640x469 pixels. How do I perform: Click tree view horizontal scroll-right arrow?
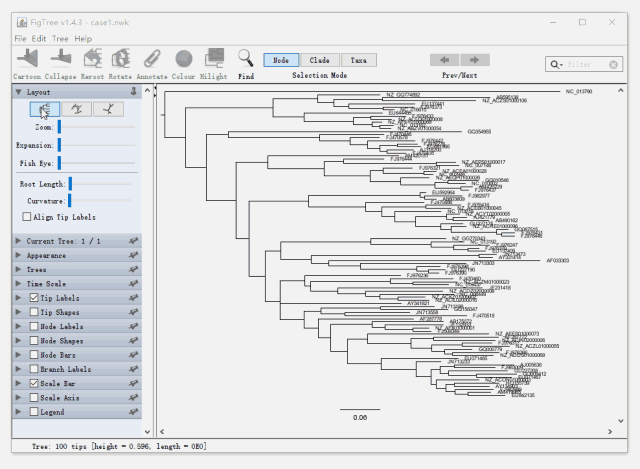(x=610, y=431)
